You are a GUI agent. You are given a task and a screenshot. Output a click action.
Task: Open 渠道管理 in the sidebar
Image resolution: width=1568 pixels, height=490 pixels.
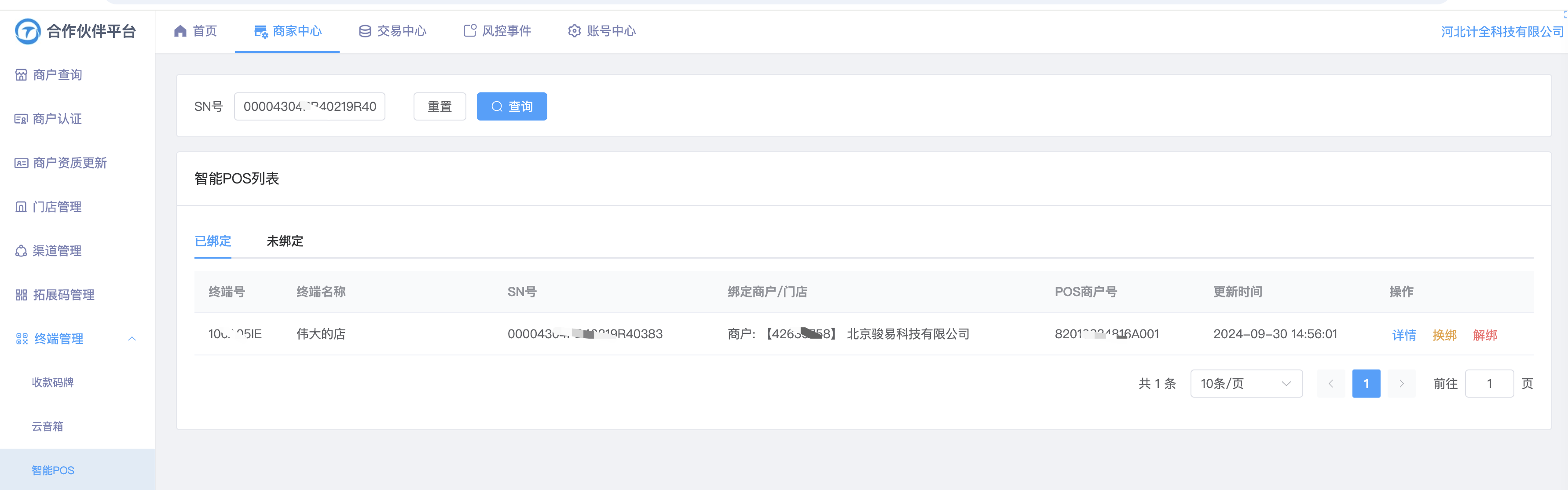point(57,251)
